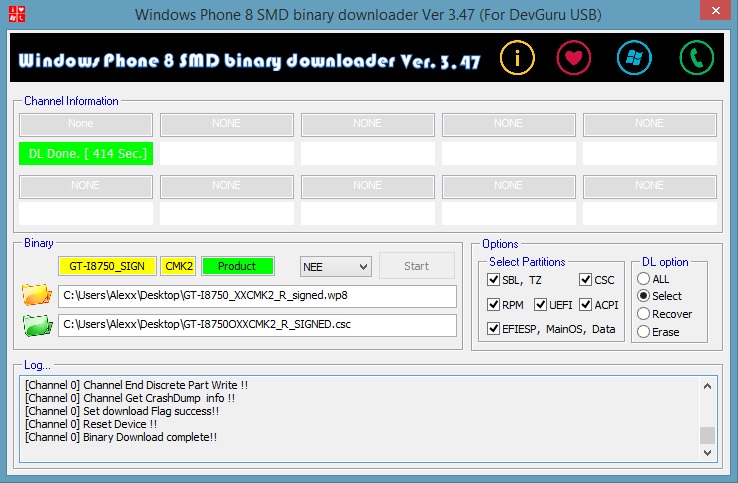The width and height of the screenshot is (738, 483).
Task: Click the app icon in title bar
Action: click(17, 14)
